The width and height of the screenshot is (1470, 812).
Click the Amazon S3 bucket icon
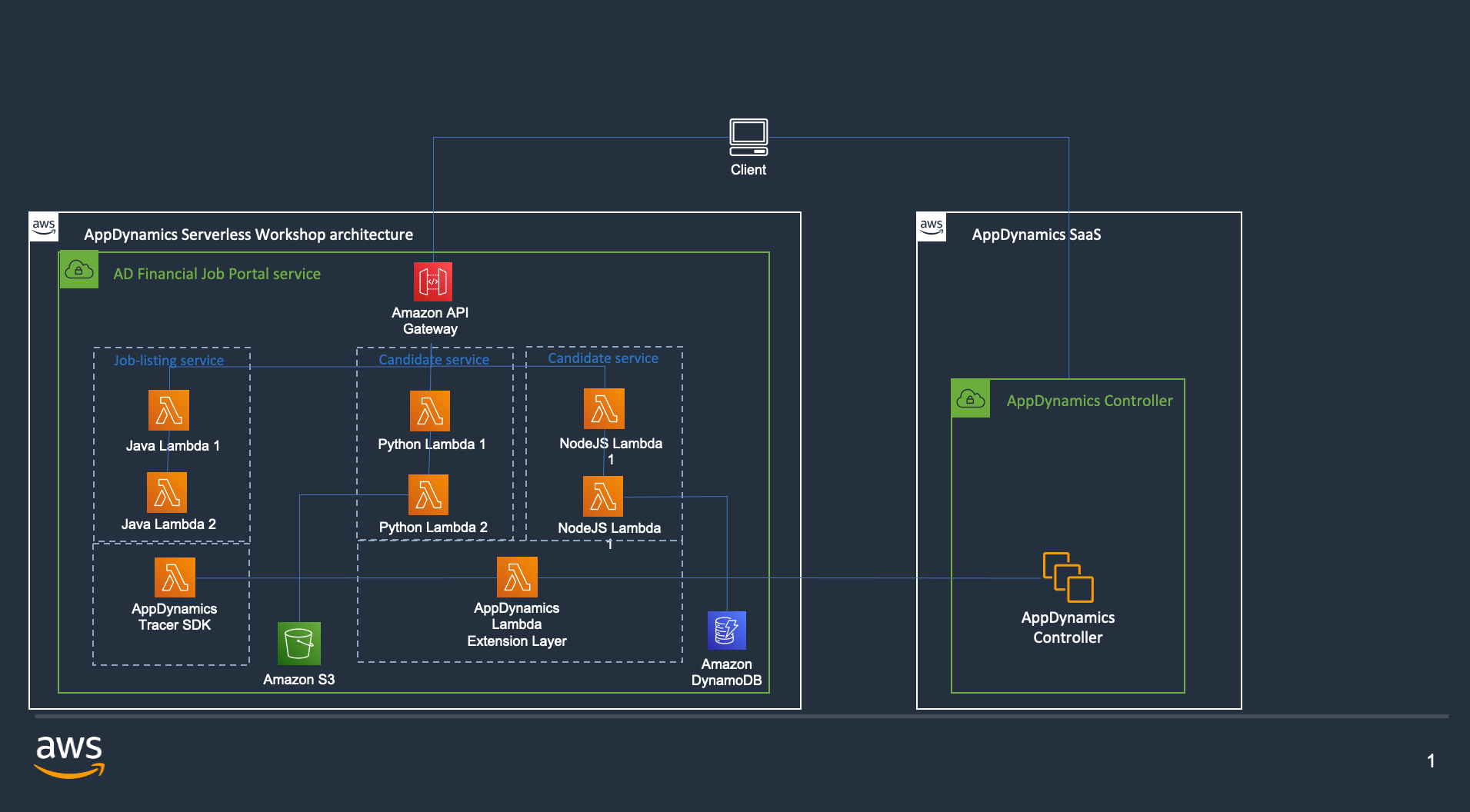pos(298,644)
